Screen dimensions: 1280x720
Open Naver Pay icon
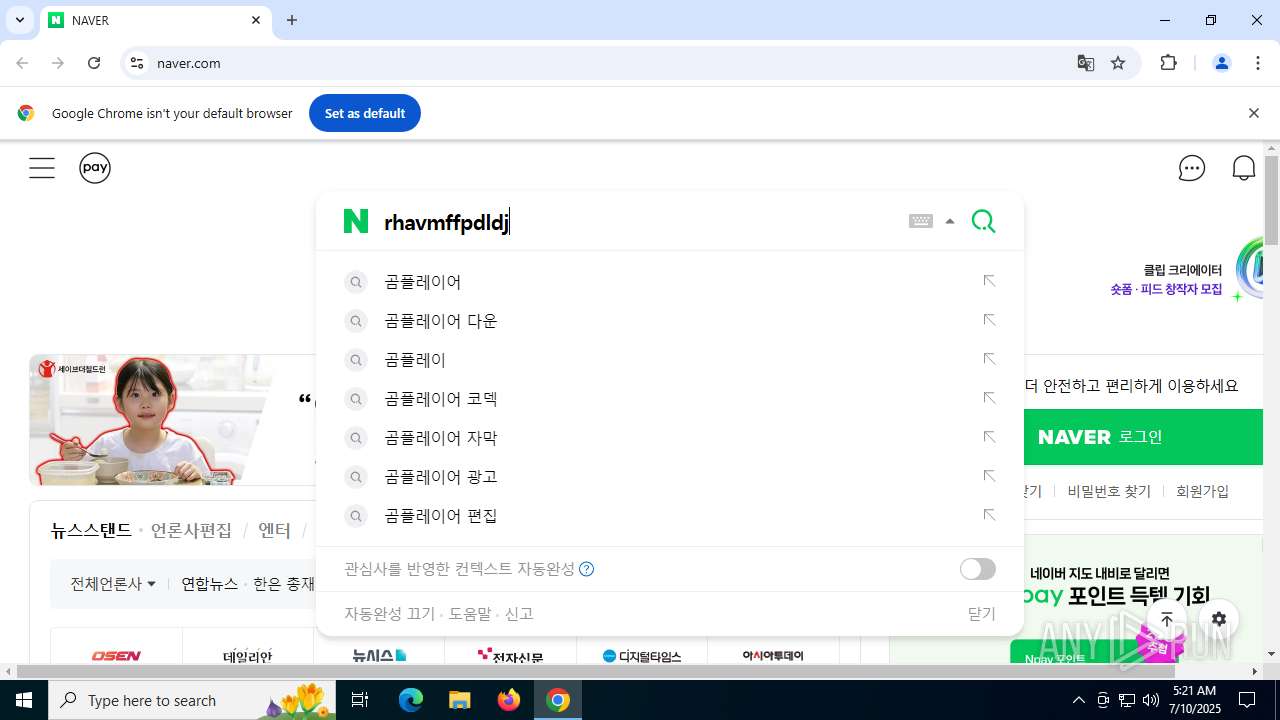click(95, 168)
